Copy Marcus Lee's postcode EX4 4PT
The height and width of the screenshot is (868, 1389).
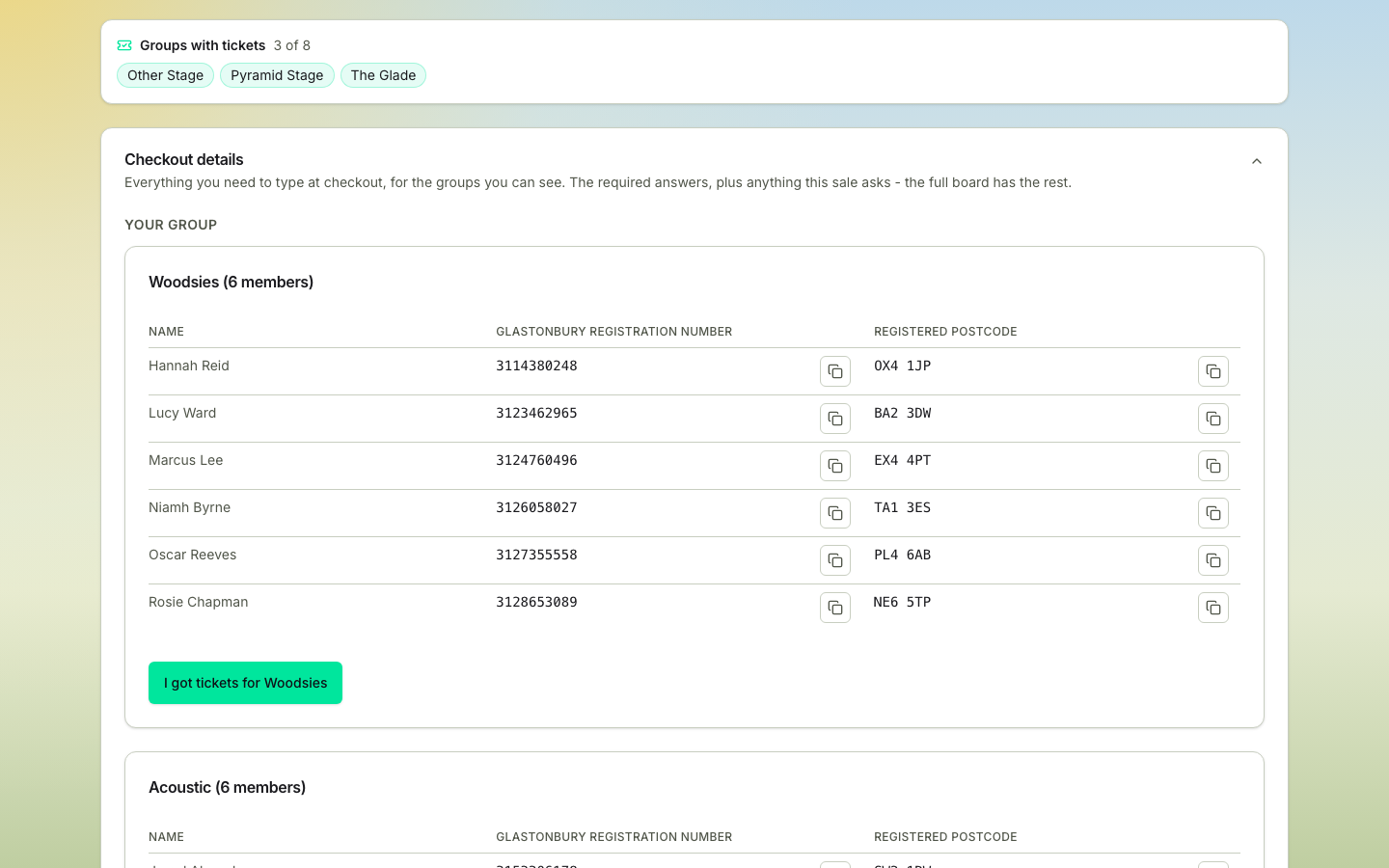point(1213,466)
